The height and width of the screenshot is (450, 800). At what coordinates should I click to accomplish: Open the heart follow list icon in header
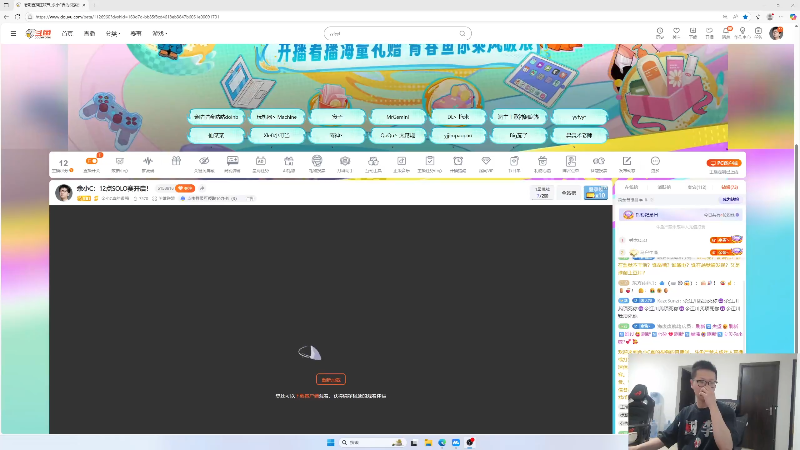click(676, 33)
